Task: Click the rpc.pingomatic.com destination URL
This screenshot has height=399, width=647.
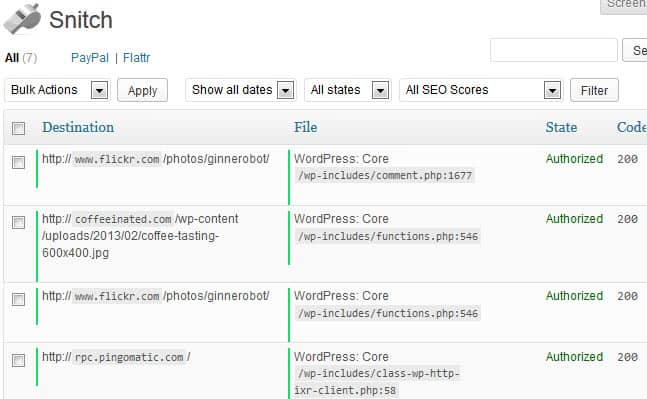Action: (x=116, y=357)
